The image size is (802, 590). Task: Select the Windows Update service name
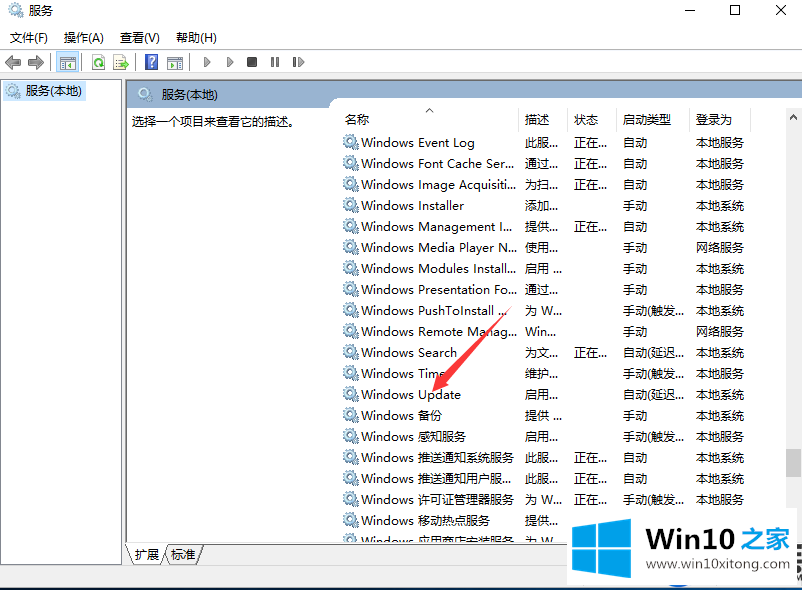click(411, 395)
